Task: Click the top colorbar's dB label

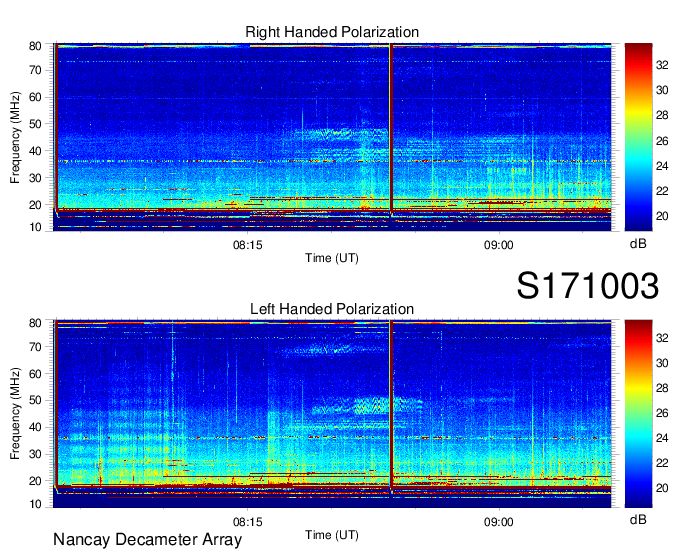Action: (x=638, y=244)
